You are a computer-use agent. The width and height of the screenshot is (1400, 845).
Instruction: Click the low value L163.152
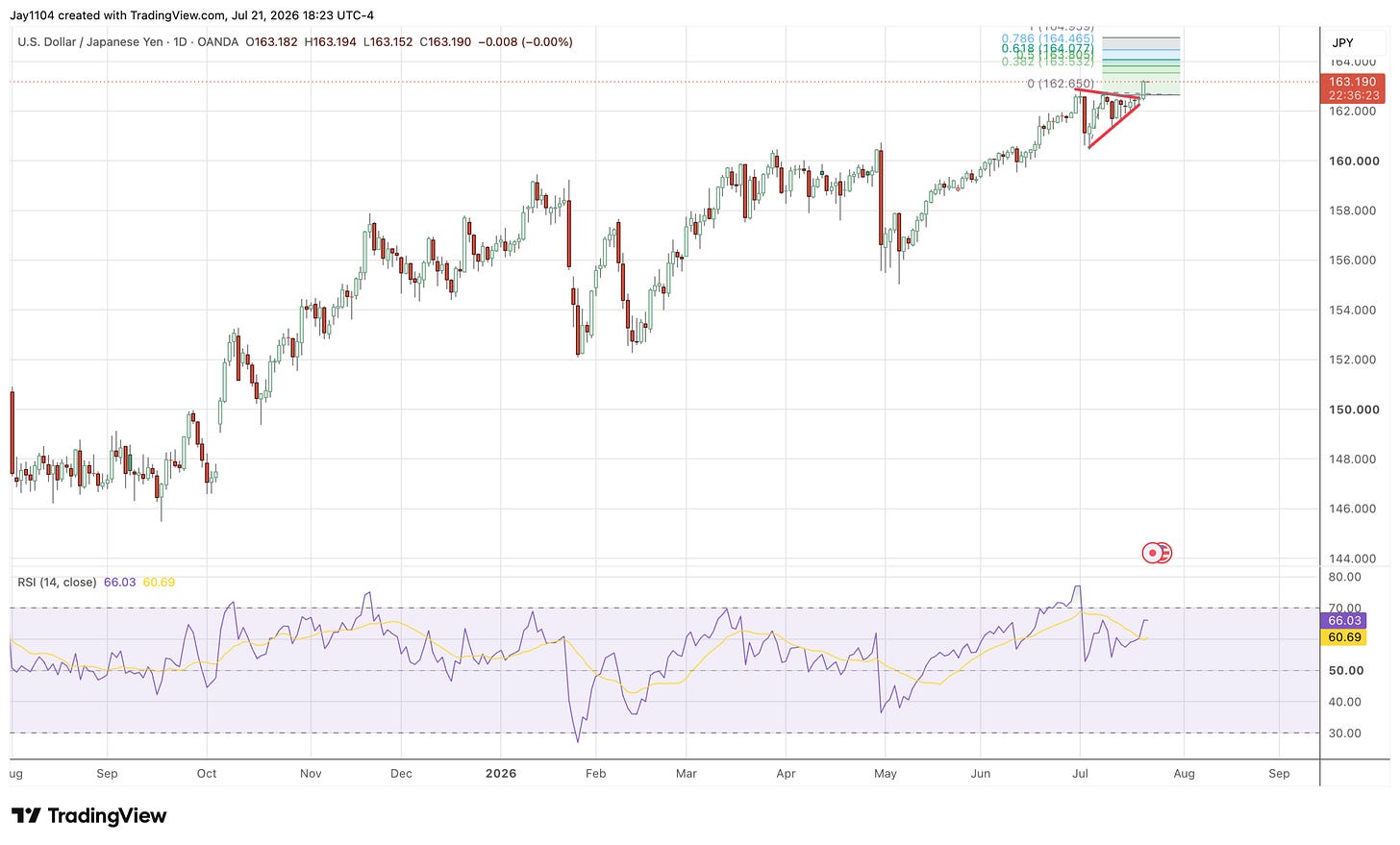click(x=387, y=42)
